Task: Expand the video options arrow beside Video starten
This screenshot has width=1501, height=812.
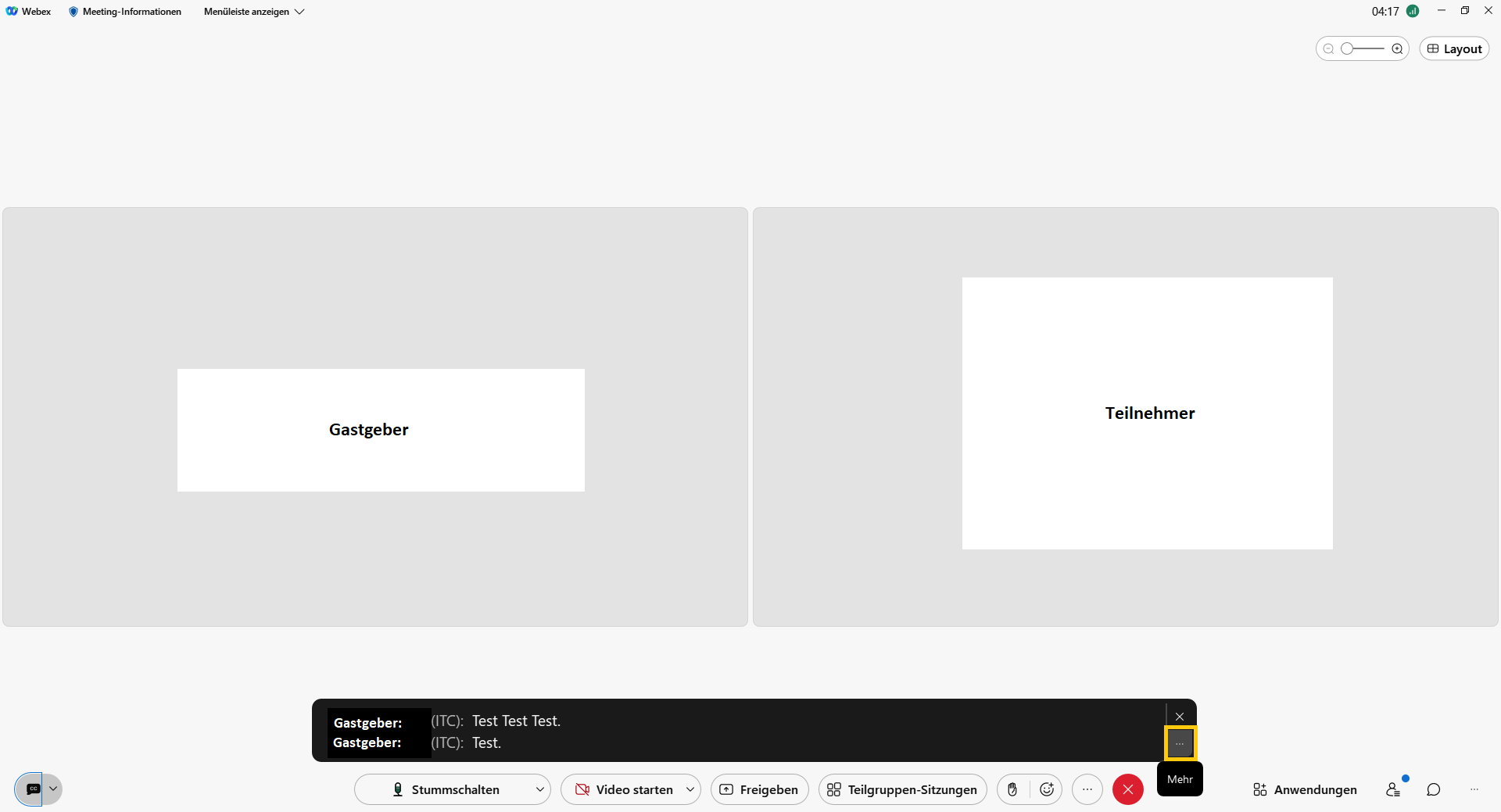Action: pos(690,789)
